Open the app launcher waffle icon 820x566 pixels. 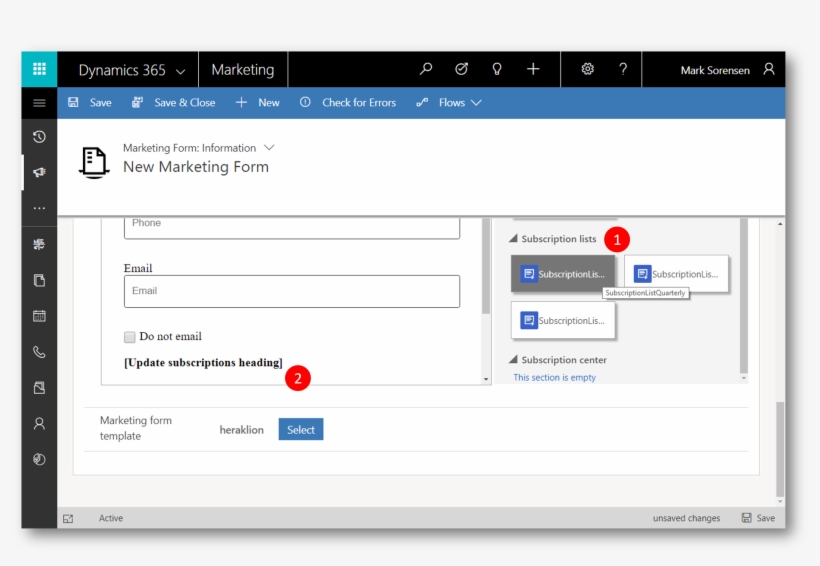[39, 69]
